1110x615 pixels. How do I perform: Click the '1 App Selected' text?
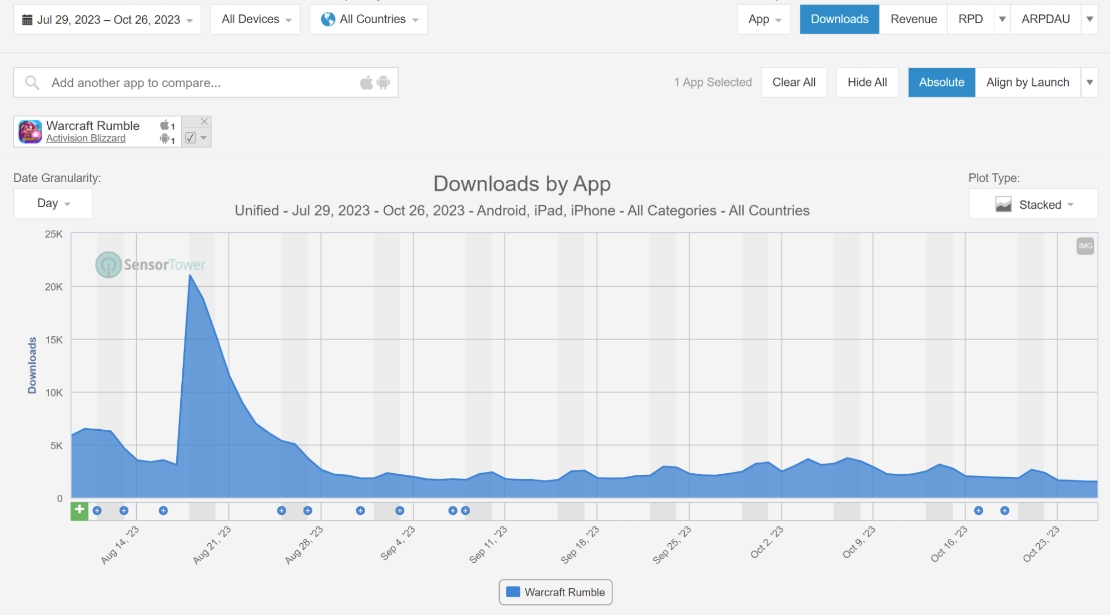point(713,82)
